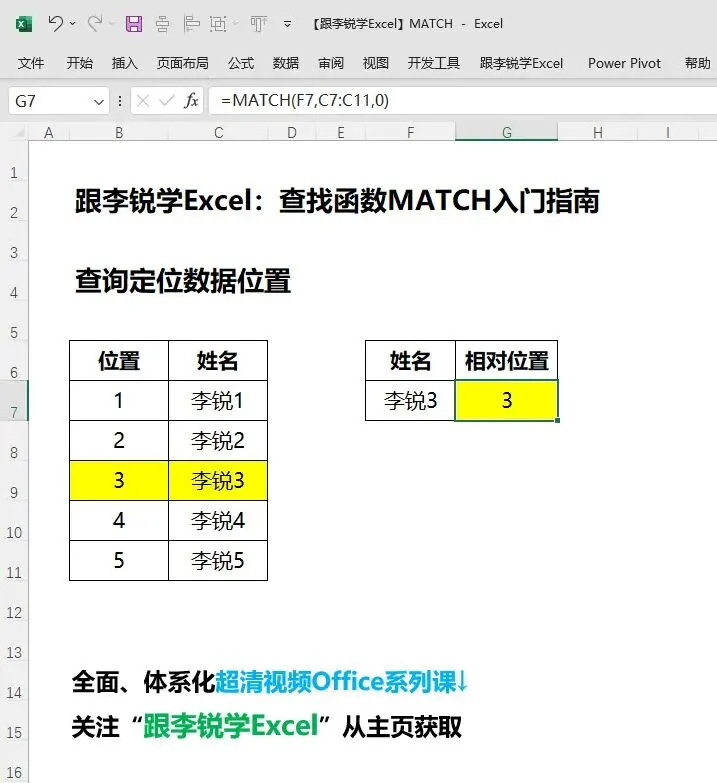Select column A header
717x783 pixels.
coord(48,133)
